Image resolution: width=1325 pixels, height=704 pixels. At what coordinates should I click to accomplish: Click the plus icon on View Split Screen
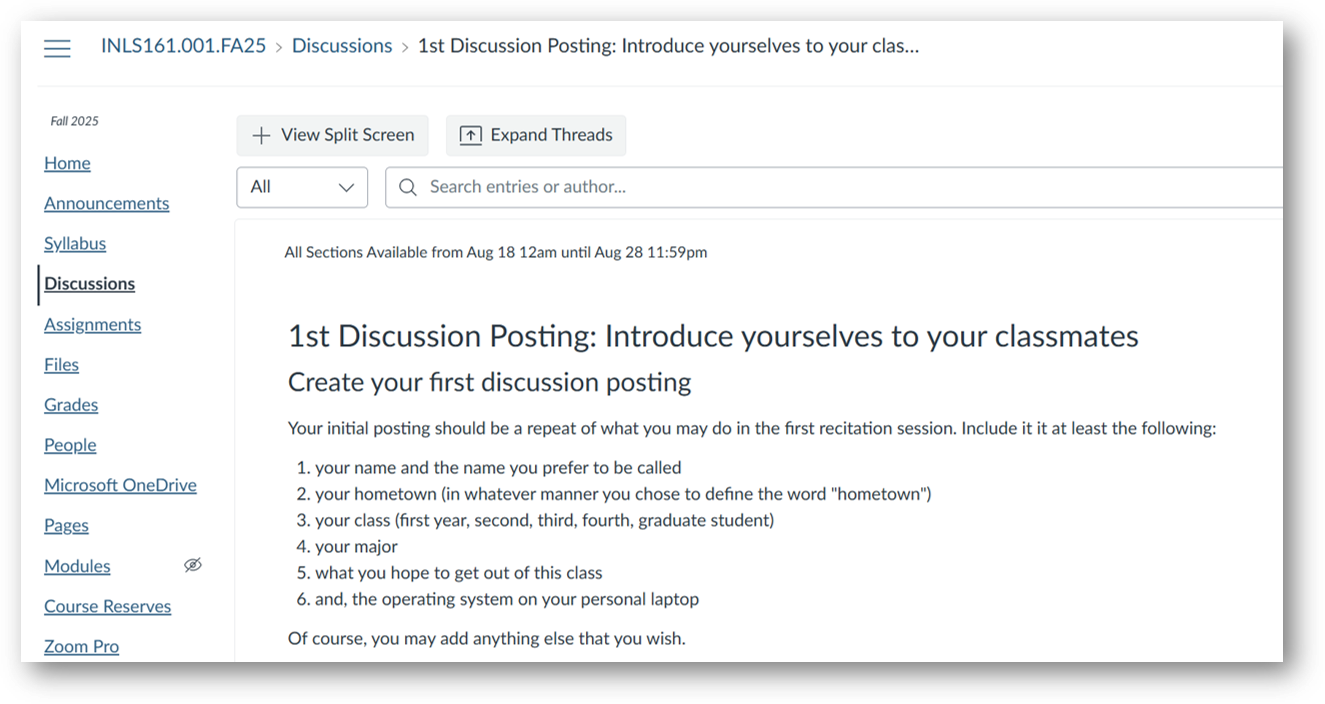261,134
